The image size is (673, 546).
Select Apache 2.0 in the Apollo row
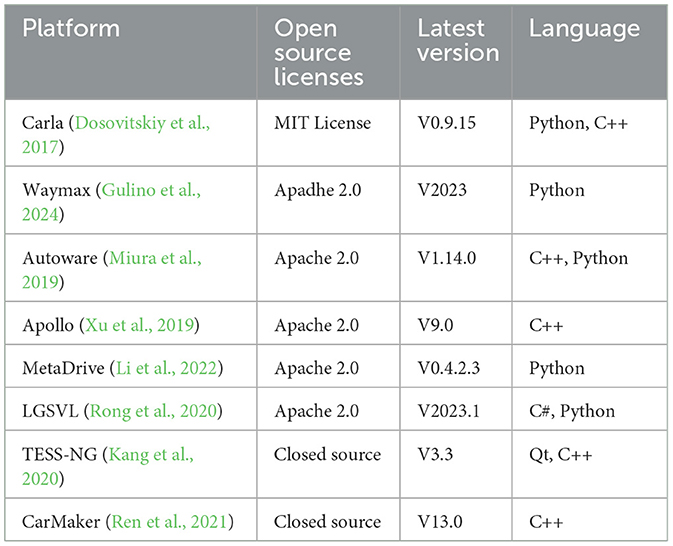317,325
